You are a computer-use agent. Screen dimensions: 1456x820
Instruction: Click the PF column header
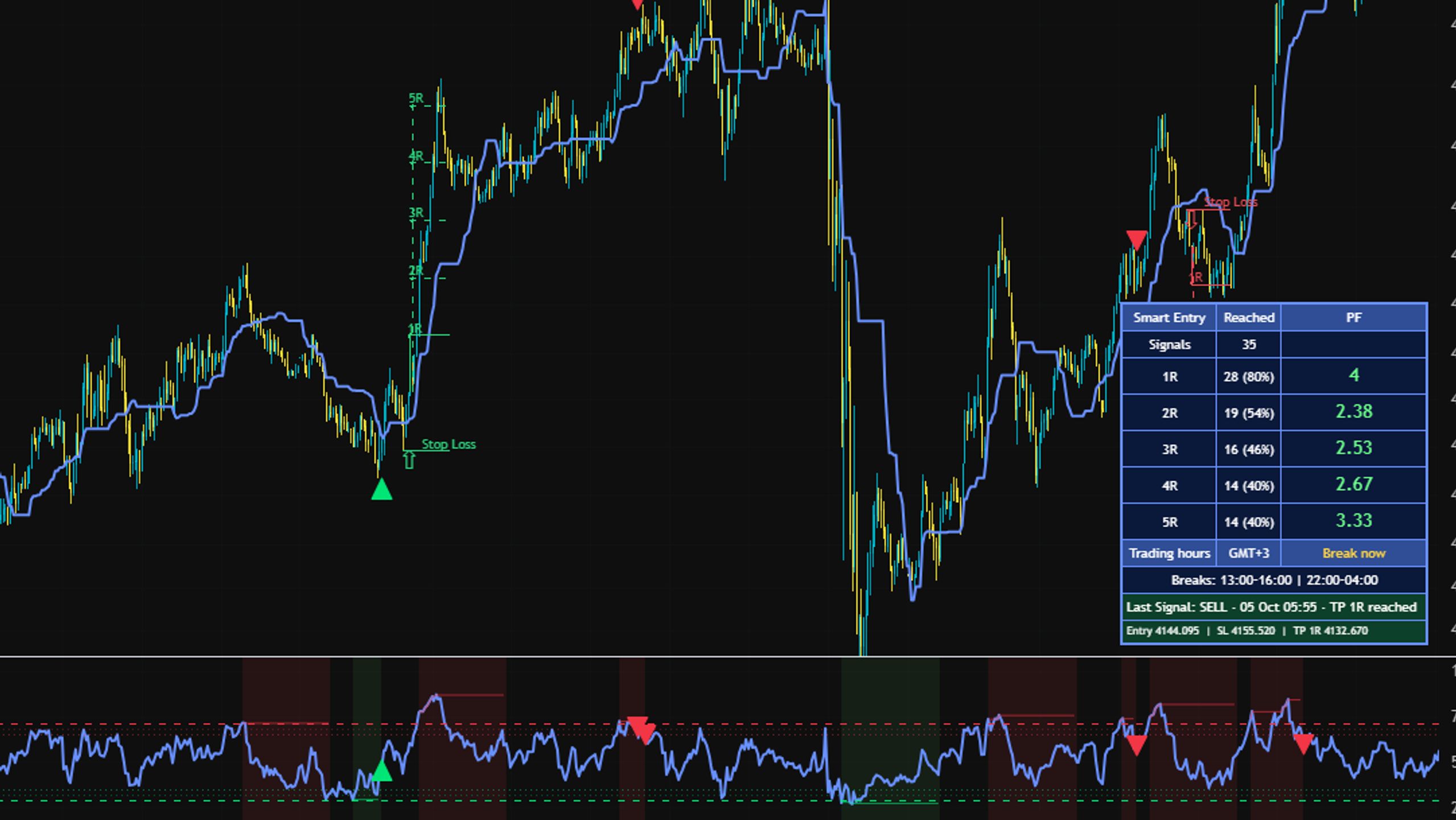click(1354, 318)
